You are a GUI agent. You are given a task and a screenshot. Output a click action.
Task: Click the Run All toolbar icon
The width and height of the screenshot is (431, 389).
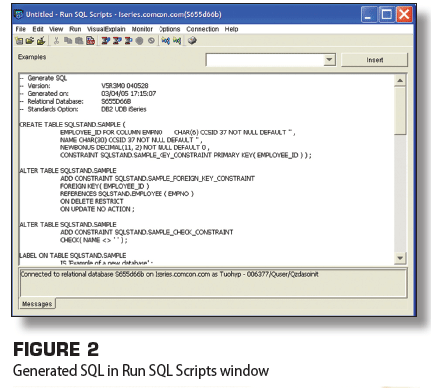(106, 41)
